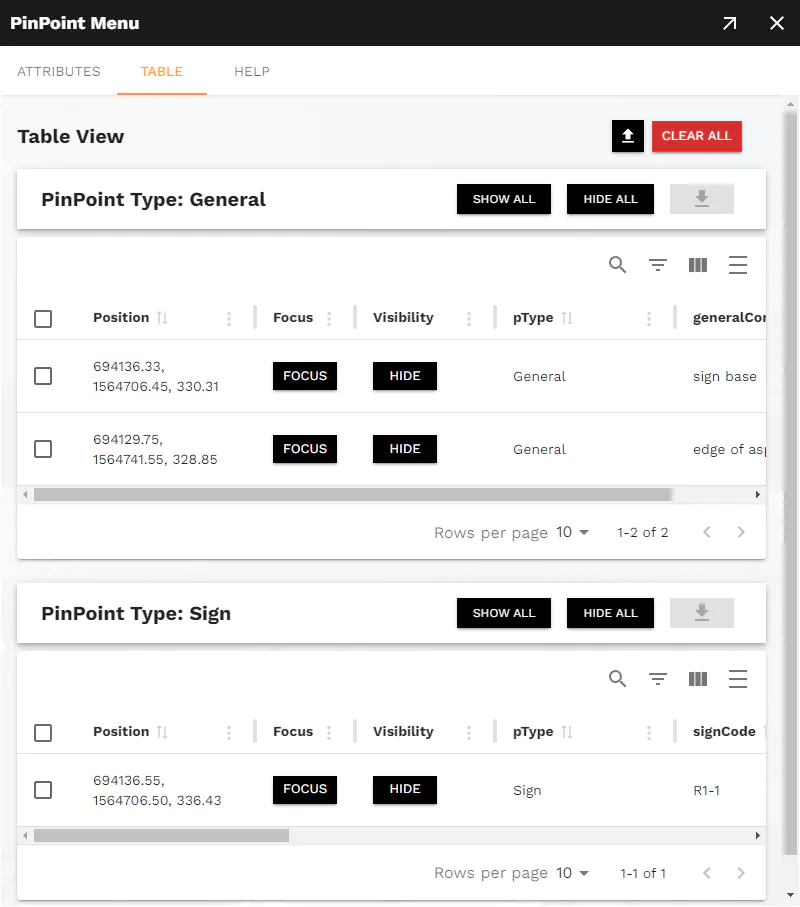The image size is (800, 907).
Task: Open Visibility column menu in General table
Action: [469, 319]
